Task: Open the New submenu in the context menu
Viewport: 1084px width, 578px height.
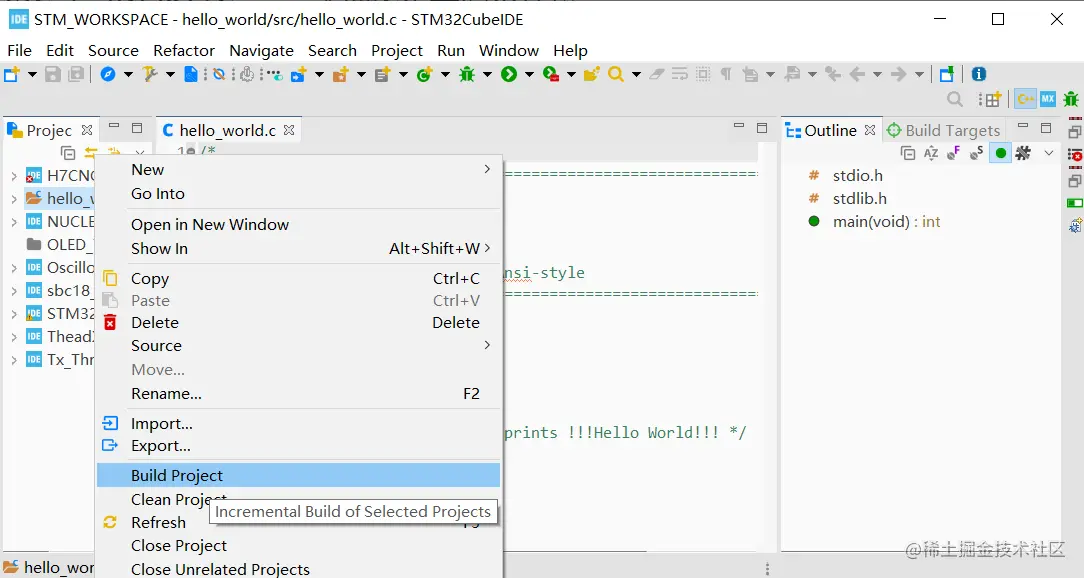Action: pyautogui.click(x=298, y=169)
